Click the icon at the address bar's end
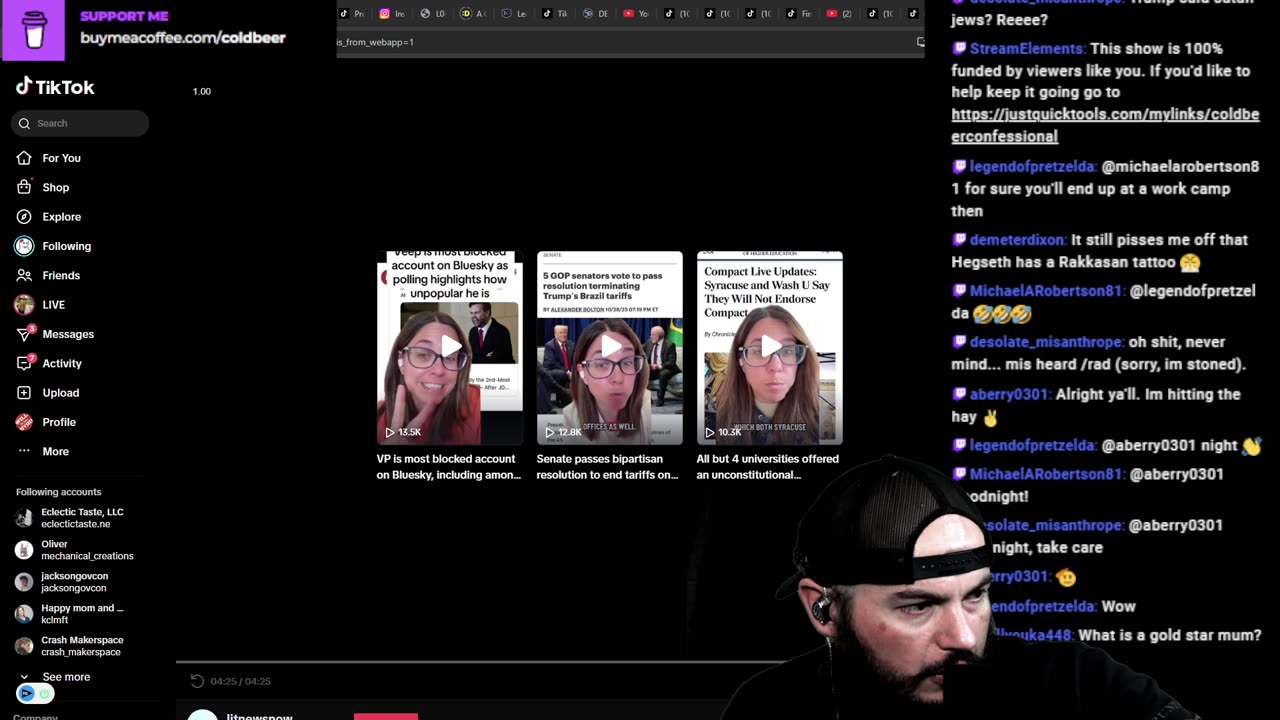The height and width of the screenshot is (720, 1280). pyautogui.click(x=920, y=42)
